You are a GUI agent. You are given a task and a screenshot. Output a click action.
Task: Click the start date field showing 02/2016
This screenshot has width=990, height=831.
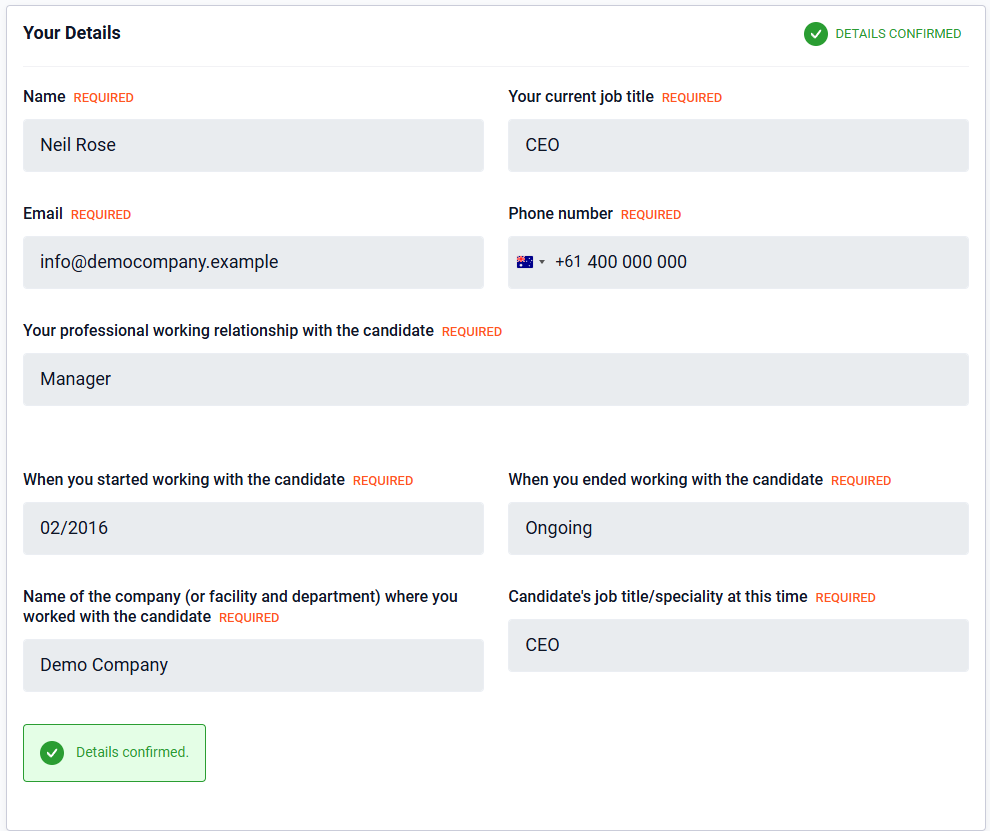pyautogui.click(x=253, y=529)
